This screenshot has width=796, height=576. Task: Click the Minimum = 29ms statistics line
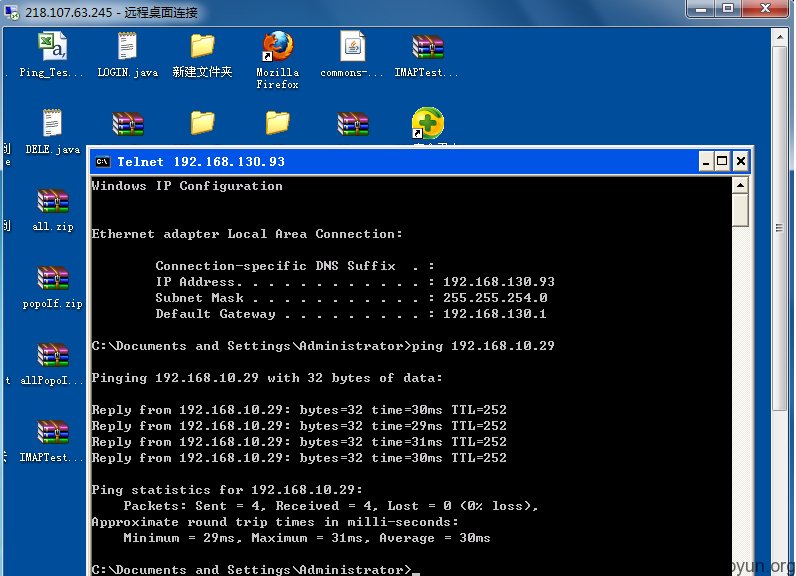coord(307,538)
